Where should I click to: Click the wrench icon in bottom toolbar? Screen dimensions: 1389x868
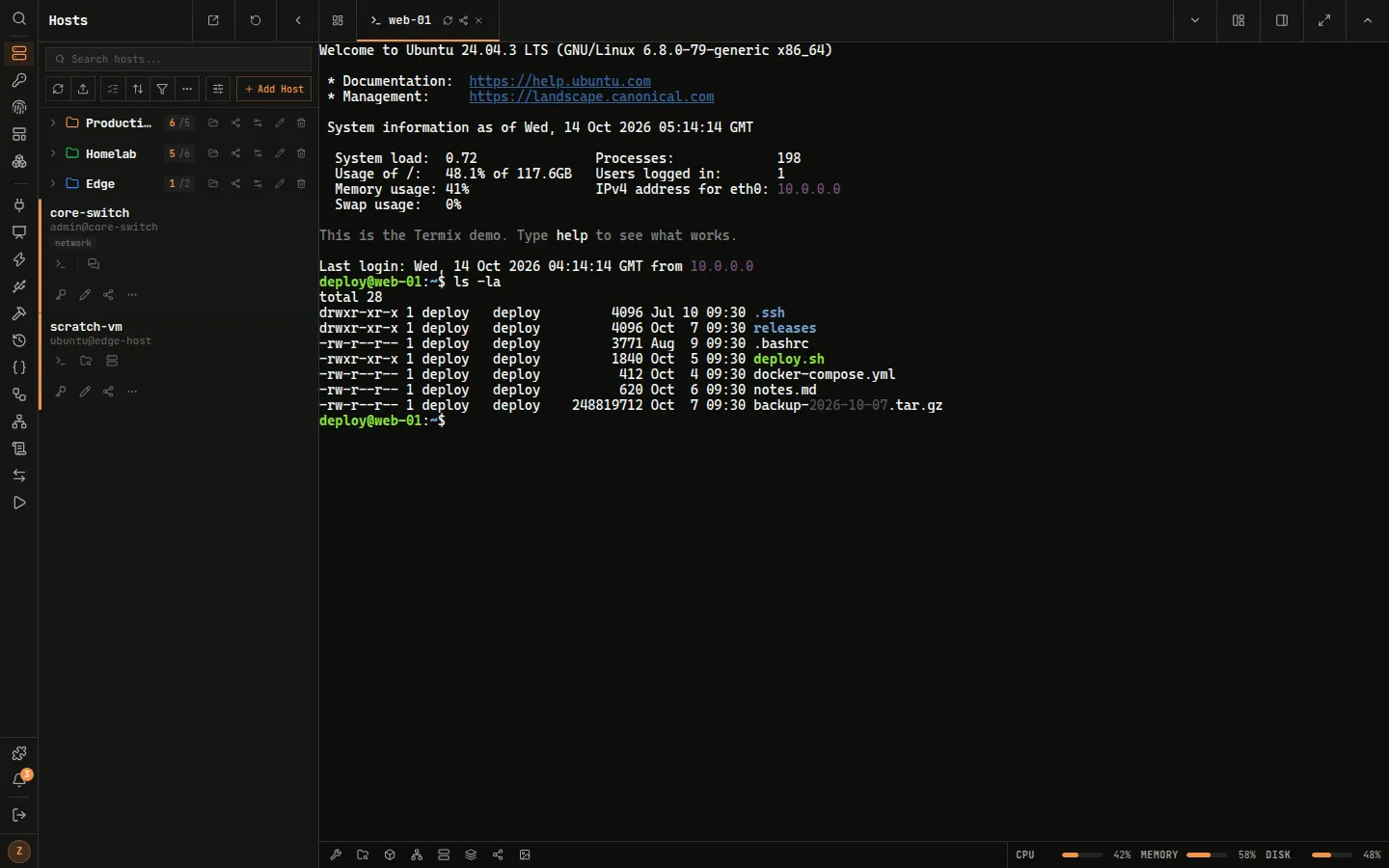pyautogui.click(x=336, y=854)
